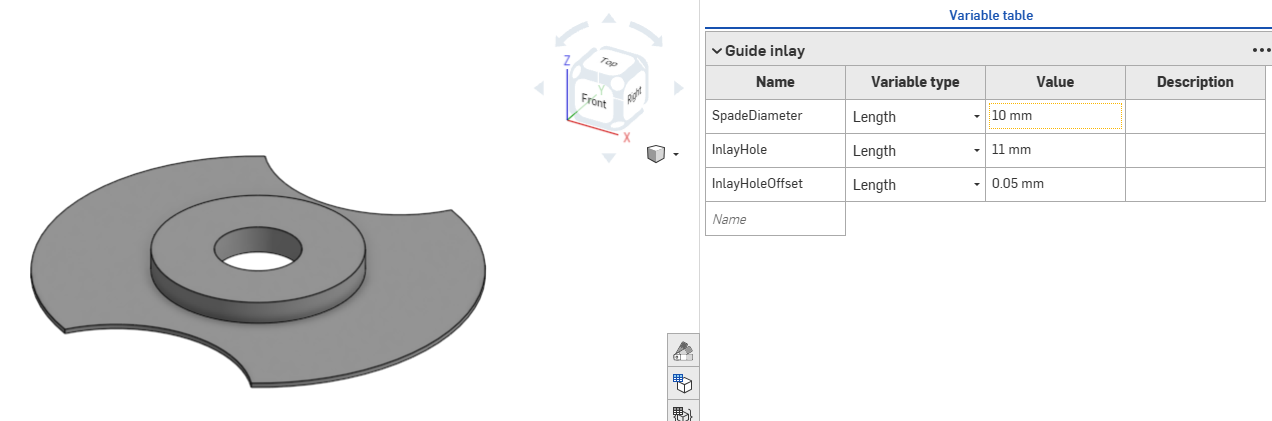Image resolution: width=1272 pixels, height=421 pixels.
Task: Click the InlayHole value 11 mm
Action: pos(1055,150)
